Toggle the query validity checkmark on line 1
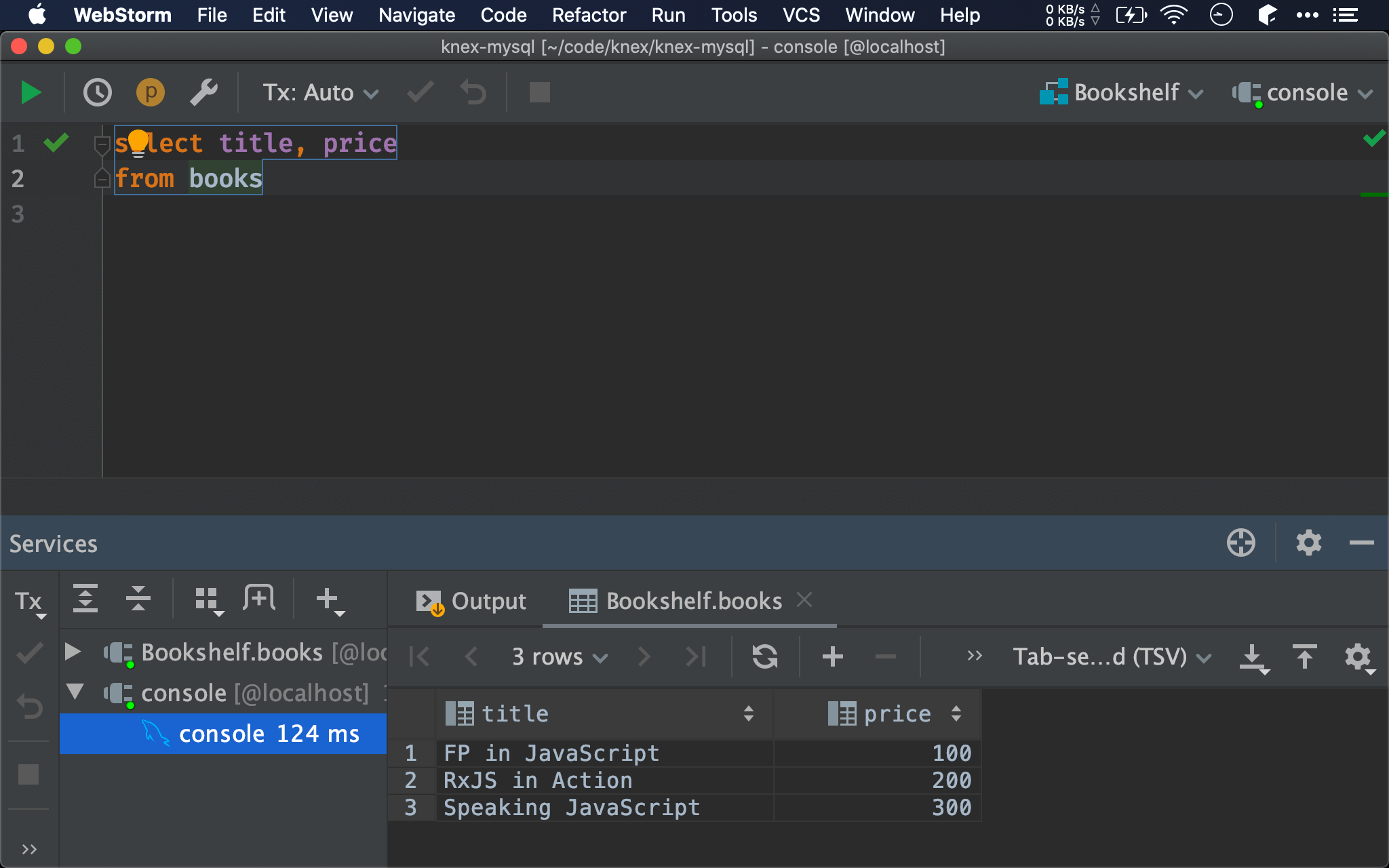 (56, 142)
